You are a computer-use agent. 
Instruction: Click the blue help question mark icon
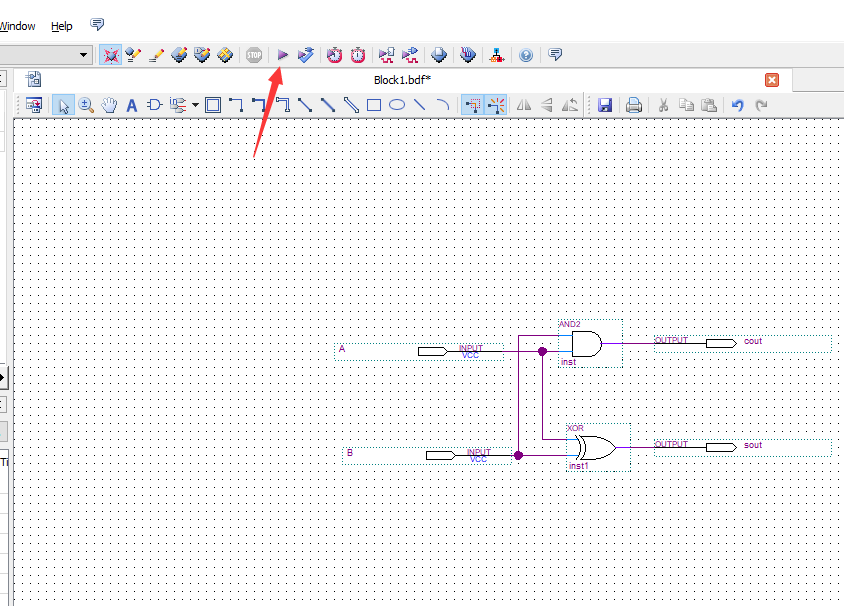click(x=526, y=55)
